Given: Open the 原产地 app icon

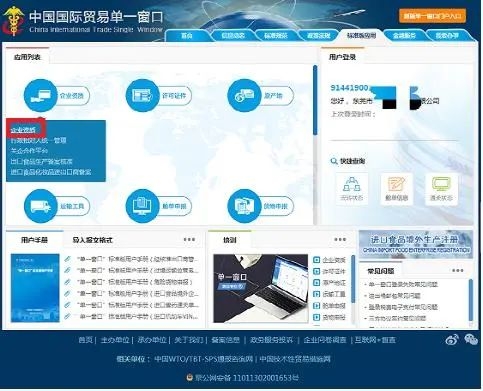Looking at the screenshot, I should (x=244, y=95).
